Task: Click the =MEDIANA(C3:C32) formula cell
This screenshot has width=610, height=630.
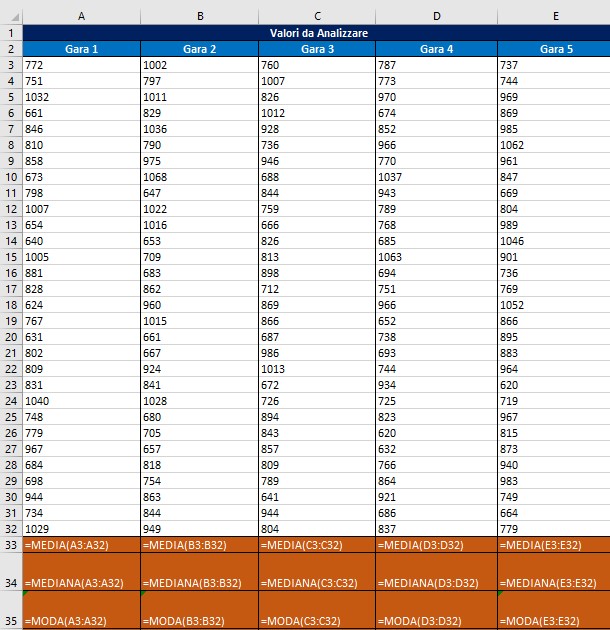Action: coord(317,582)
